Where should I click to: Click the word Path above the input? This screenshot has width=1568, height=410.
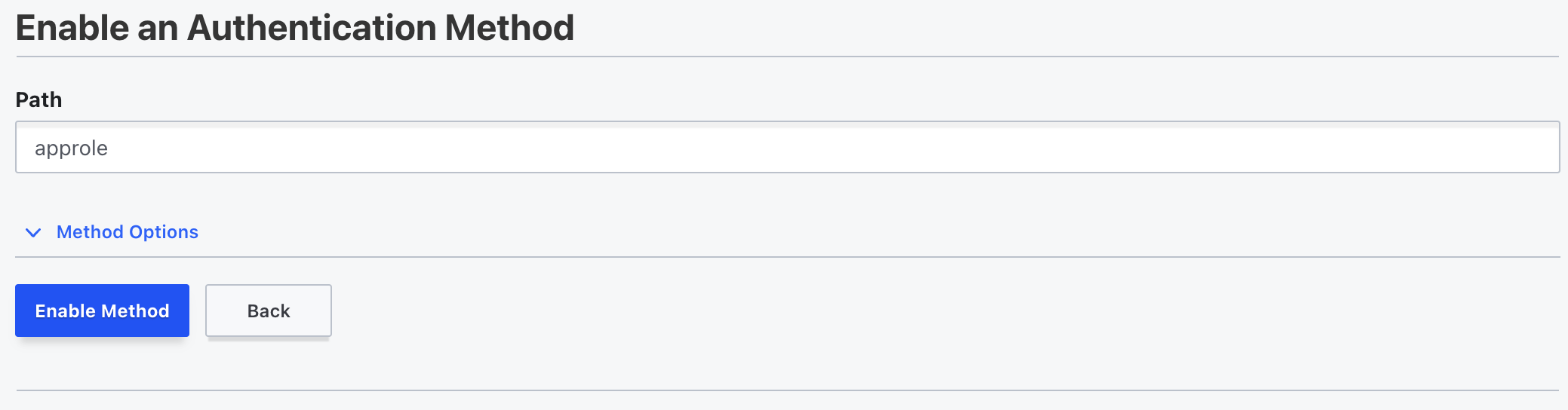click(x=39, y=99)
